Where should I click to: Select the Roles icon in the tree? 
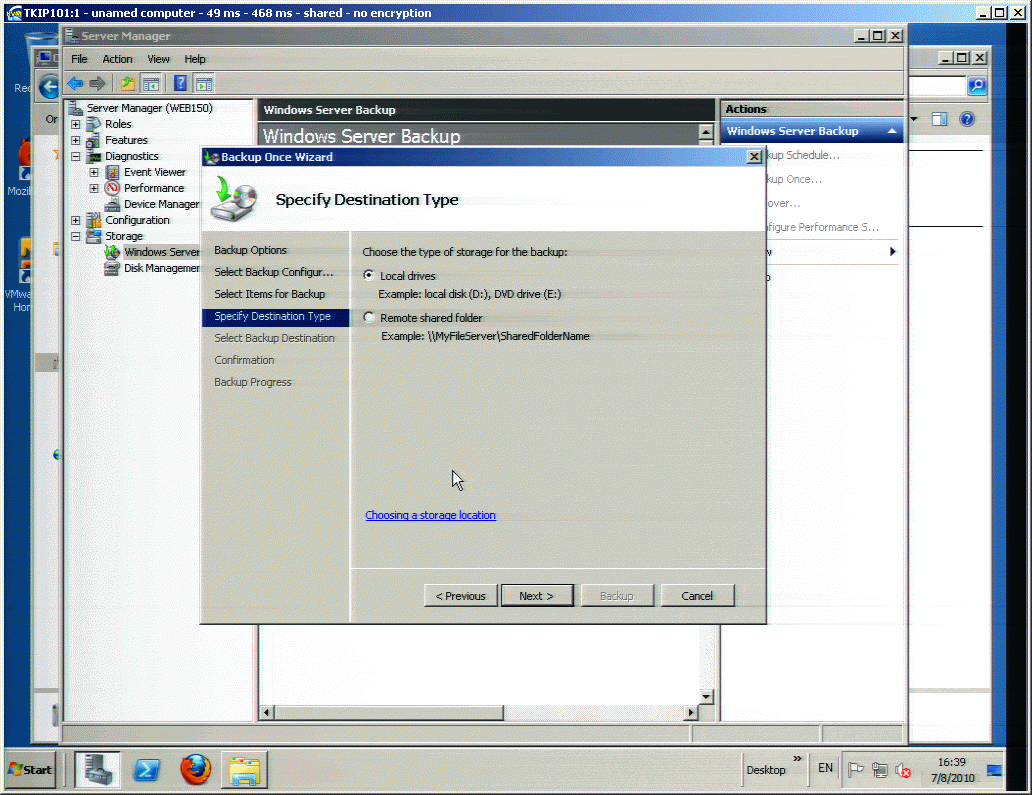(94, 124)
